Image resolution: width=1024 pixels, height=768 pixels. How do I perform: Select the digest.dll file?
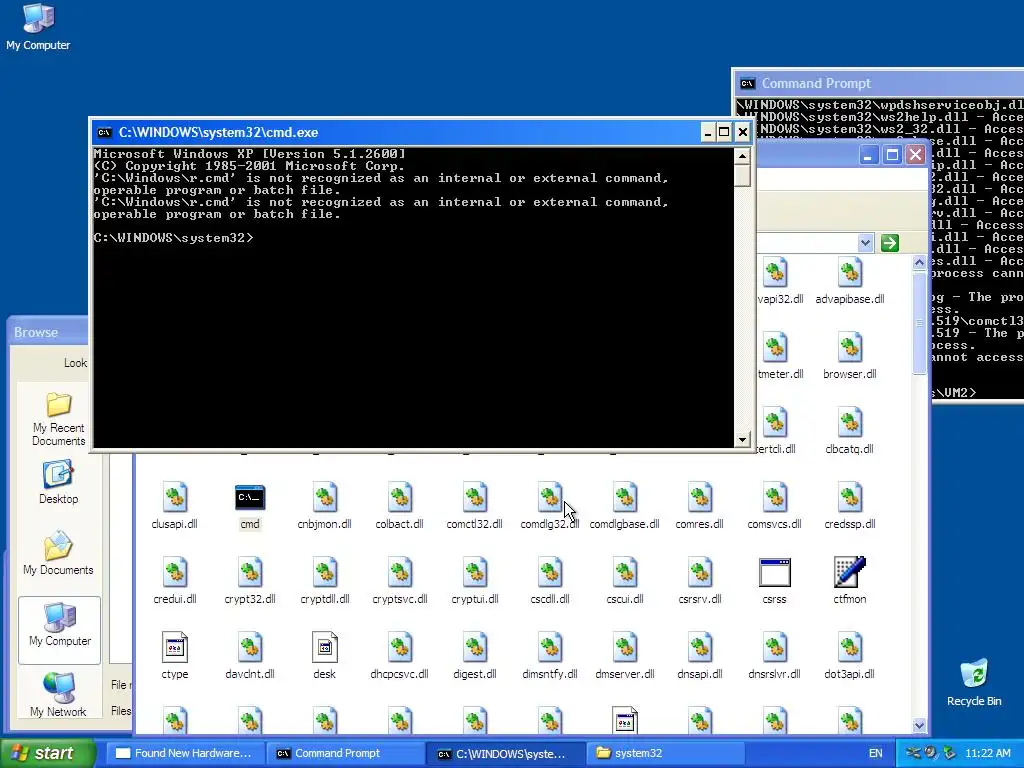pyautogui.click(x=475, y=657)
